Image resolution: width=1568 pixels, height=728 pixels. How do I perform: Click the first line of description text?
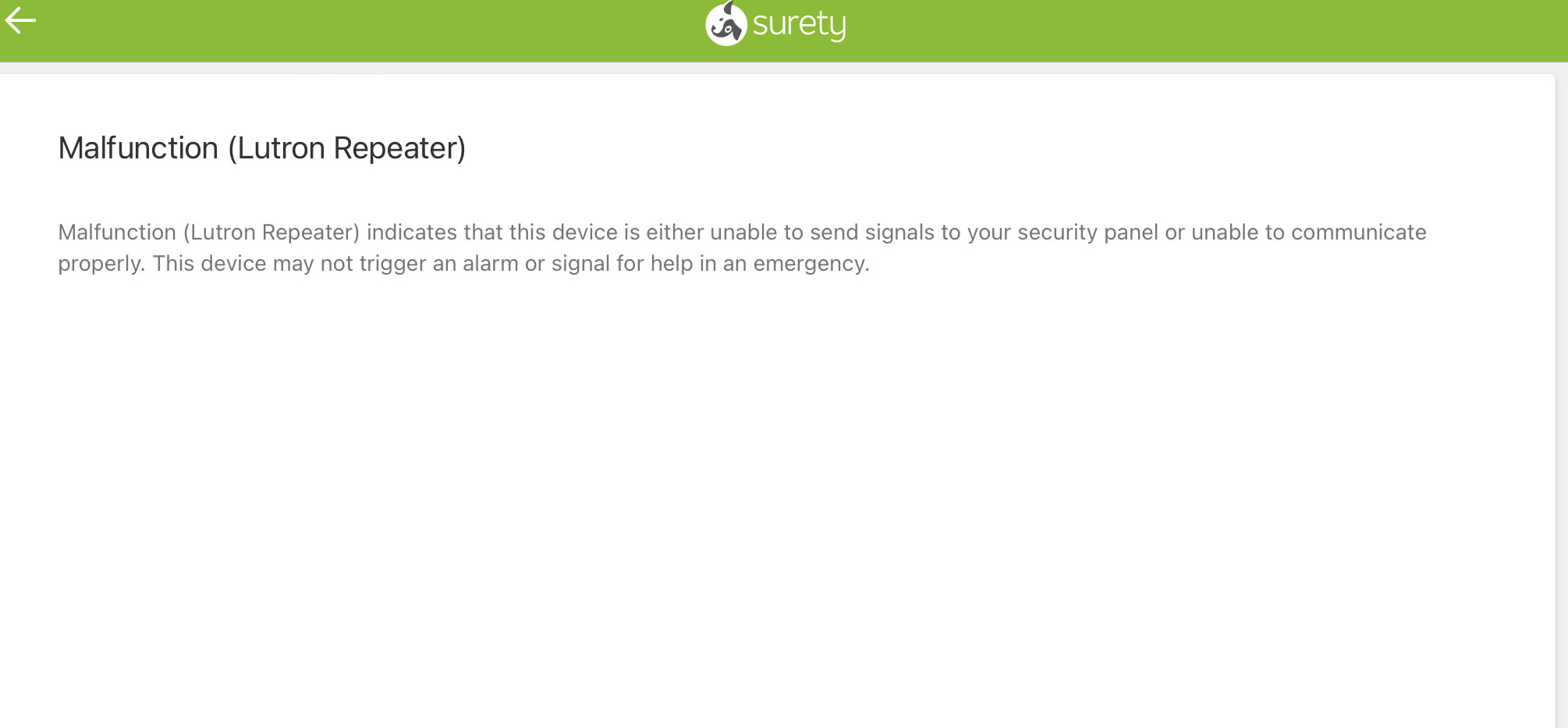pyautogui.click(x=741, y=233)
